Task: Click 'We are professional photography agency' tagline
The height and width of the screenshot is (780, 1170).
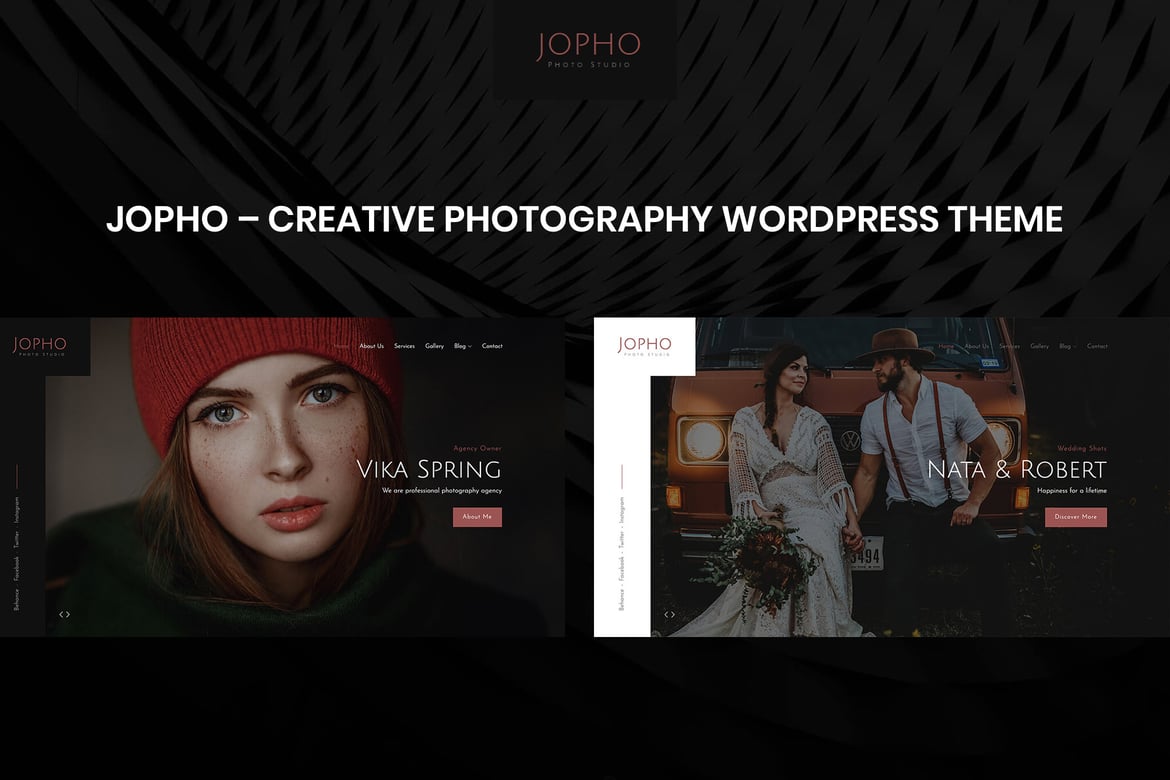Action: (x=442, y=491)
